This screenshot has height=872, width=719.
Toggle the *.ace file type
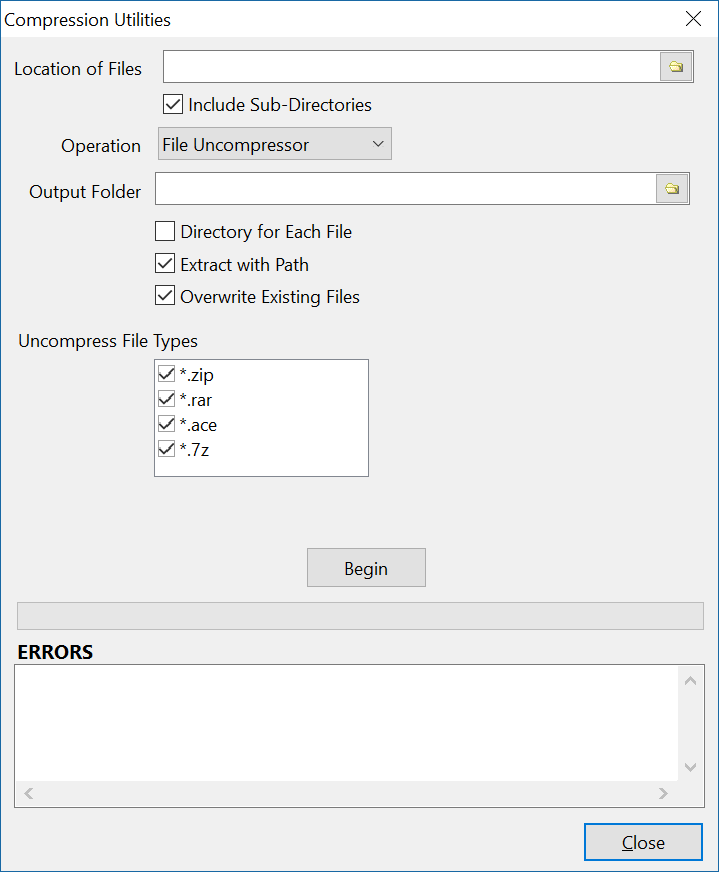[166, 424]
